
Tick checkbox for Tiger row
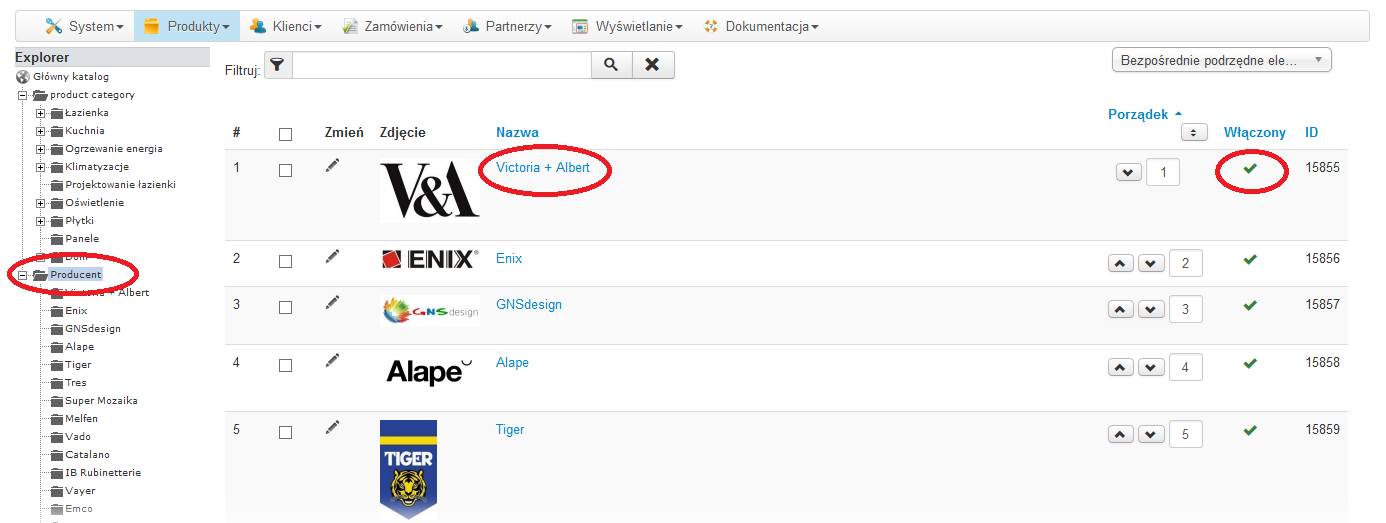click(x=286, y=433)
